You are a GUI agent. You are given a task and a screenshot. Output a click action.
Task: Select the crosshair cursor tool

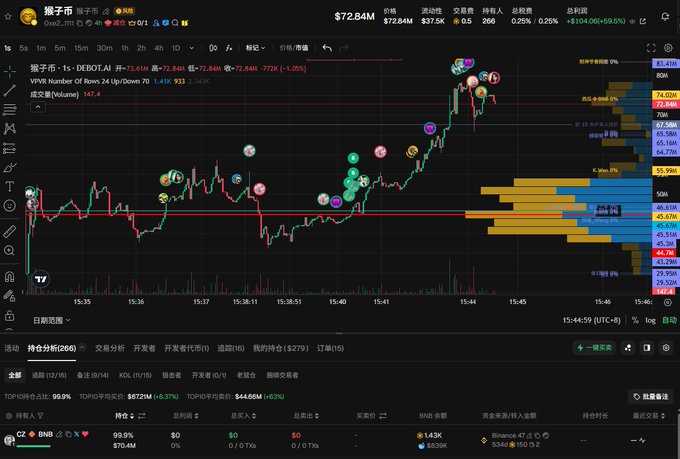(x=10, y=71)
